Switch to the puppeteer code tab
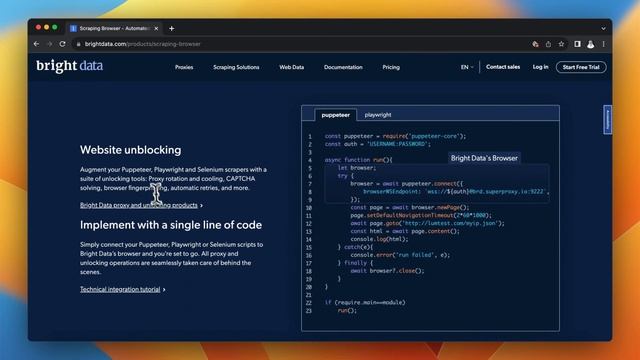 (x=336, y=115)
